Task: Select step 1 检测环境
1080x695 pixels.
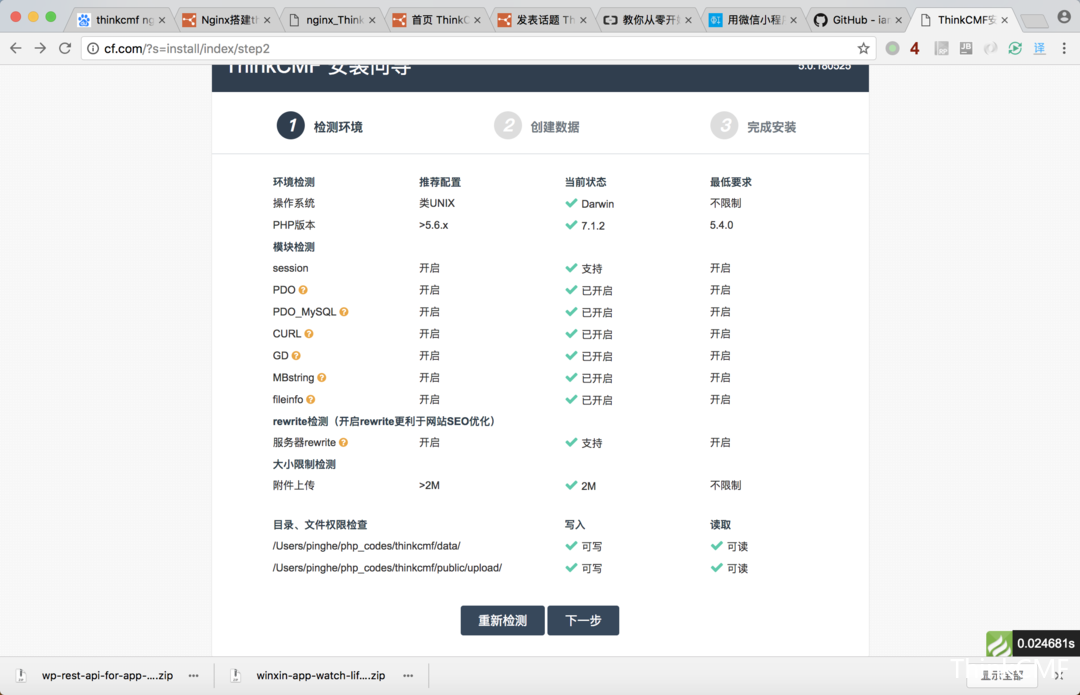Action: pyautogui.click(x=320, y=126)
